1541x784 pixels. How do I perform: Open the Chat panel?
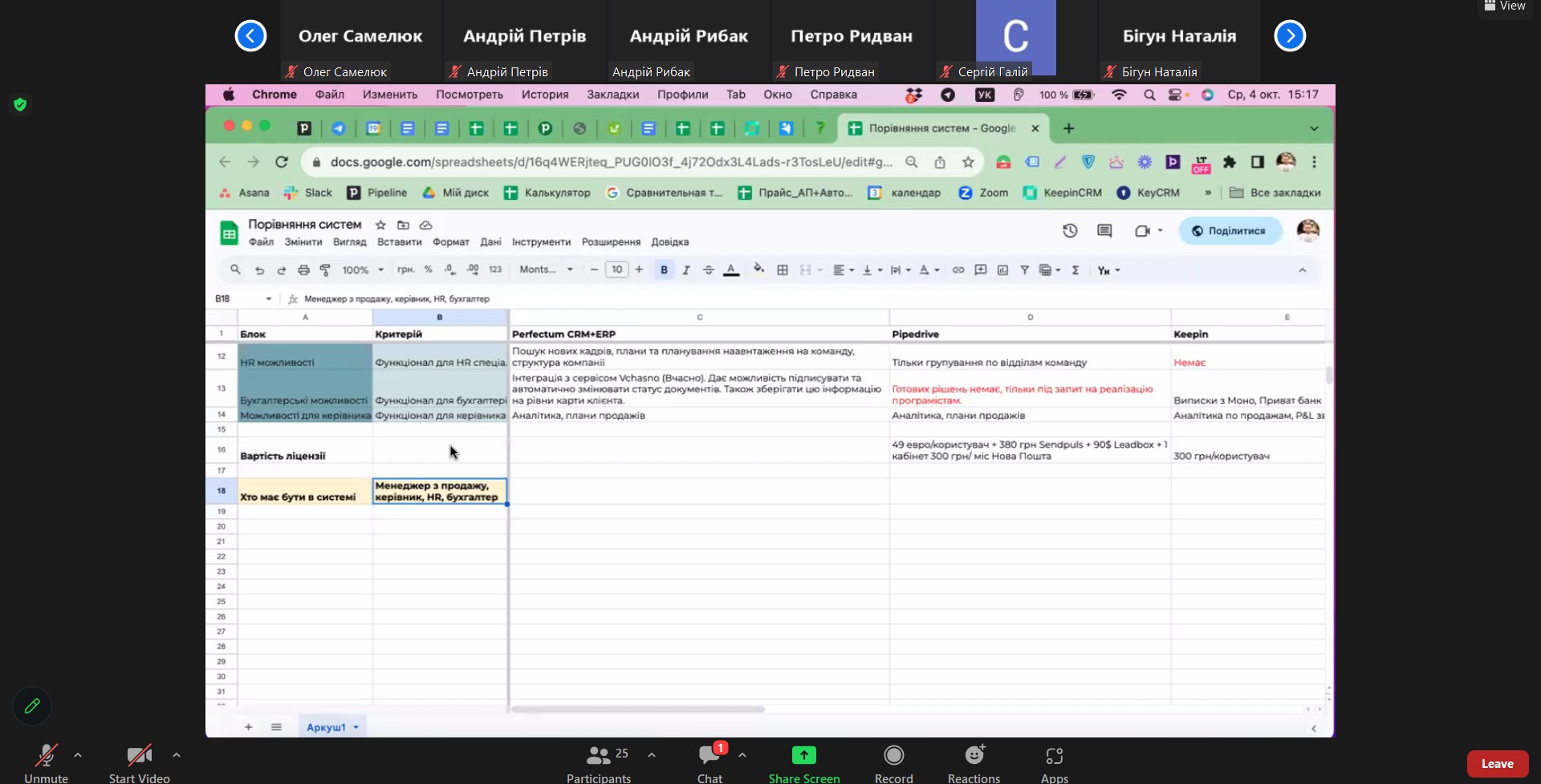pyautogui.click(x=710, y=756)
